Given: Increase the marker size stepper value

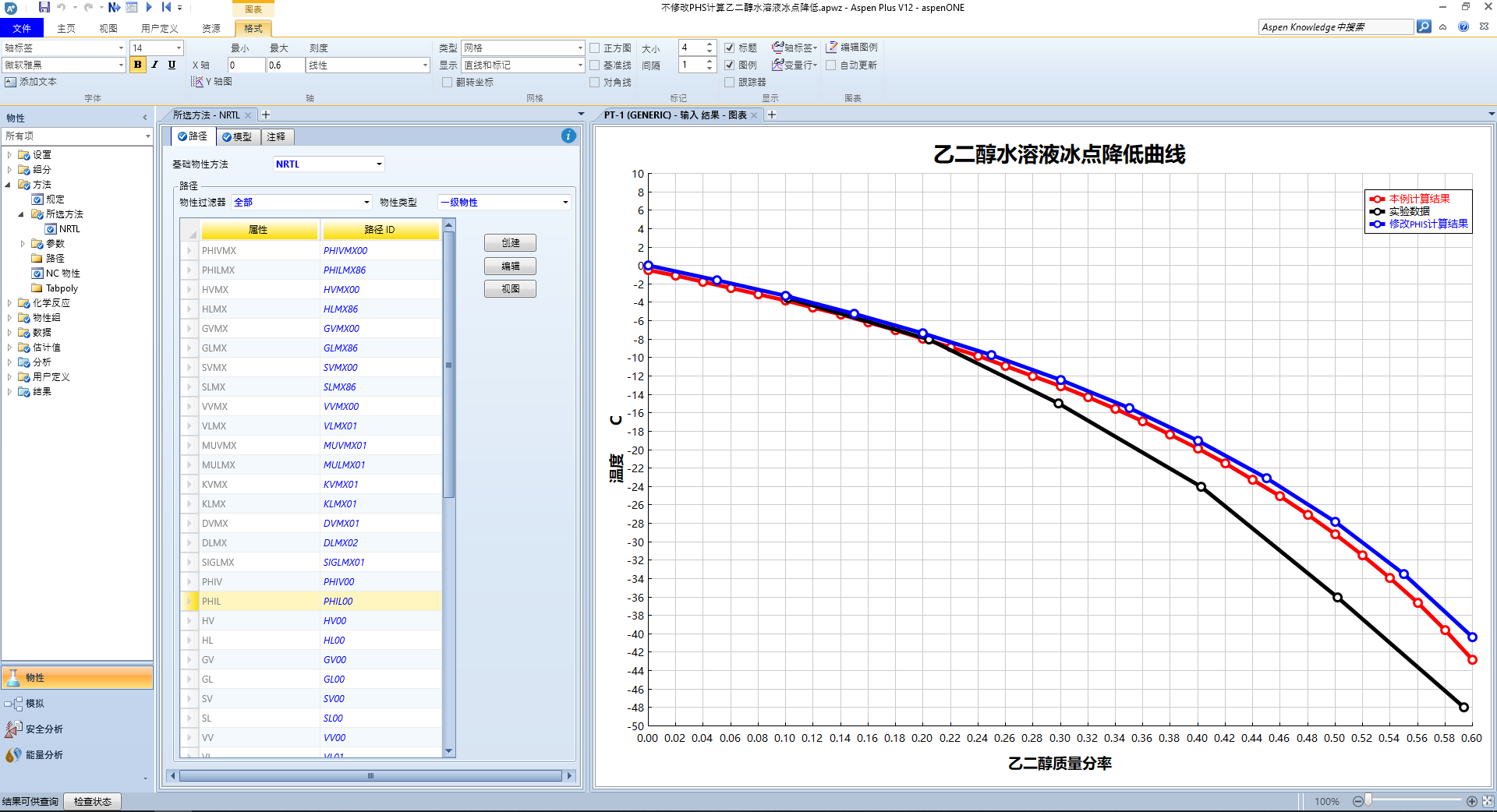Looking at the screenshot, I should click(710, 44).
